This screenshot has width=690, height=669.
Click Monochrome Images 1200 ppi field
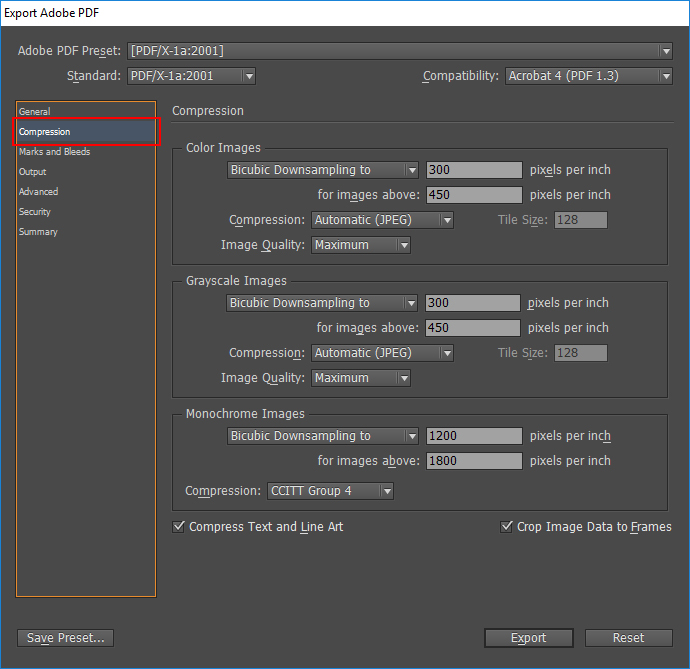click(474, 436)
